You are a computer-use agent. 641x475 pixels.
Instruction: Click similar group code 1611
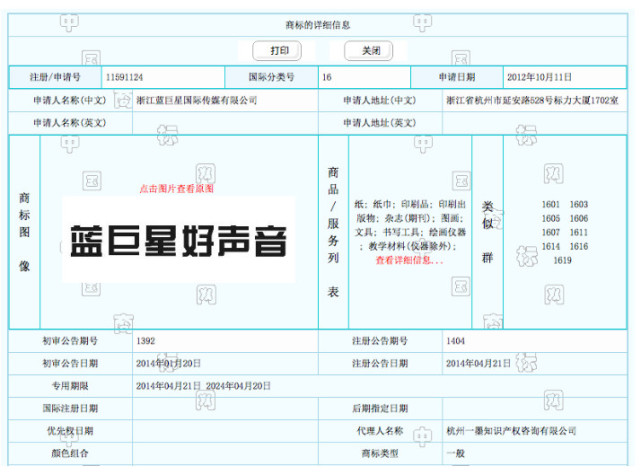(579, 232)
